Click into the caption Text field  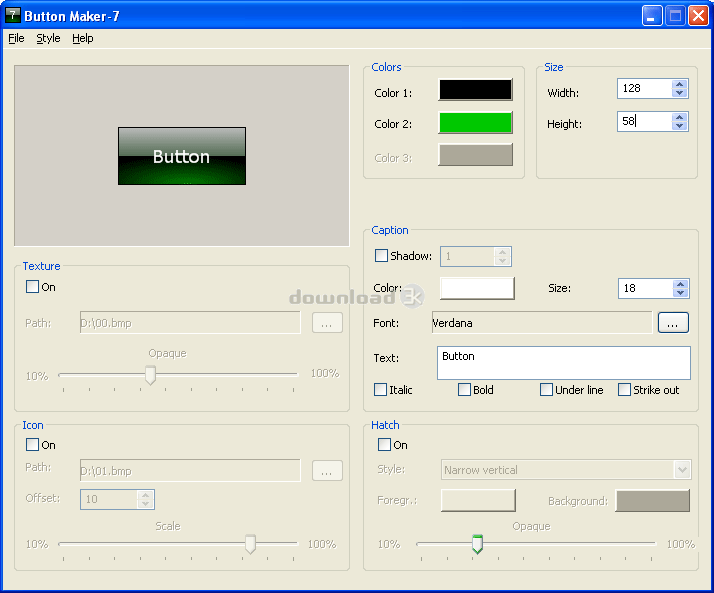point(563,362)
